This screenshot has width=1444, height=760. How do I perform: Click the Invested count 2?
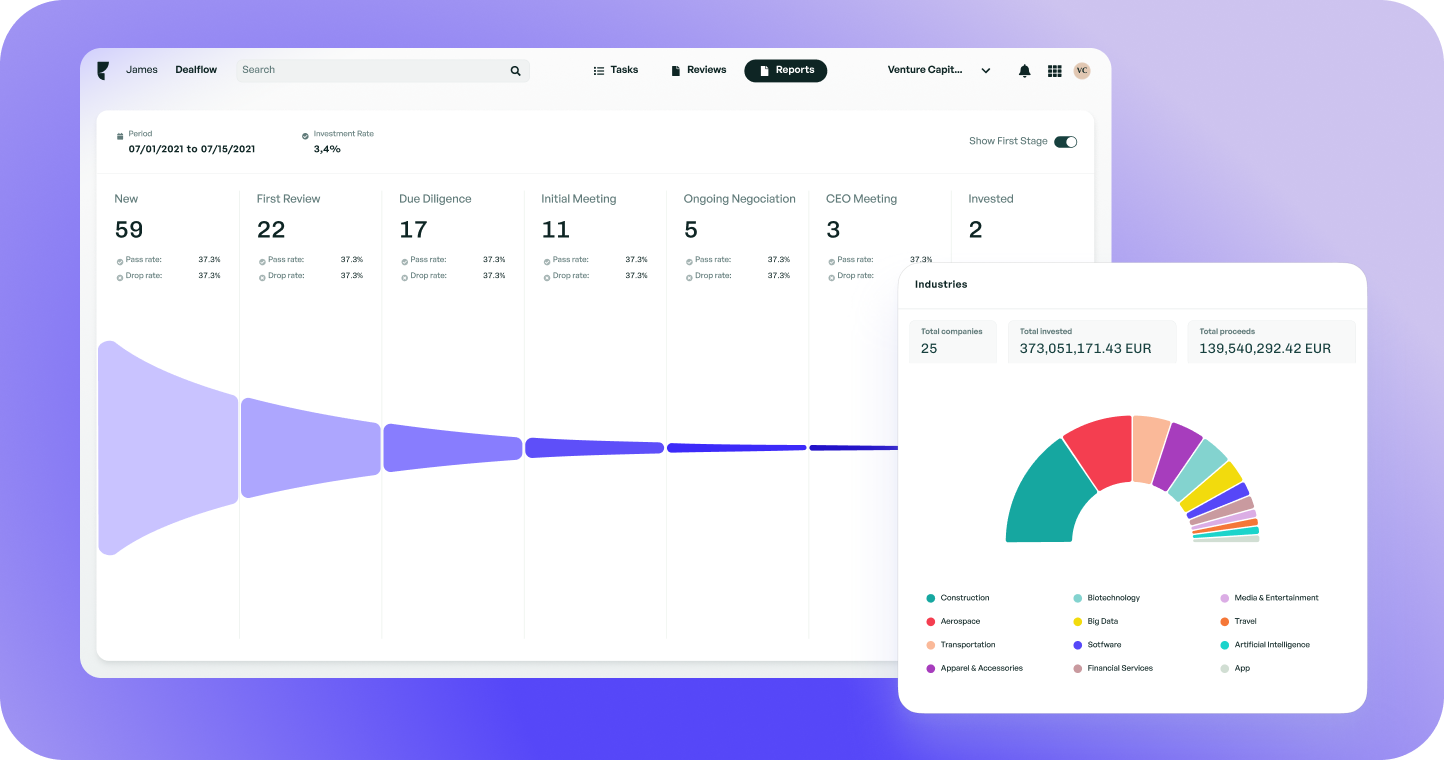[975, 230]
